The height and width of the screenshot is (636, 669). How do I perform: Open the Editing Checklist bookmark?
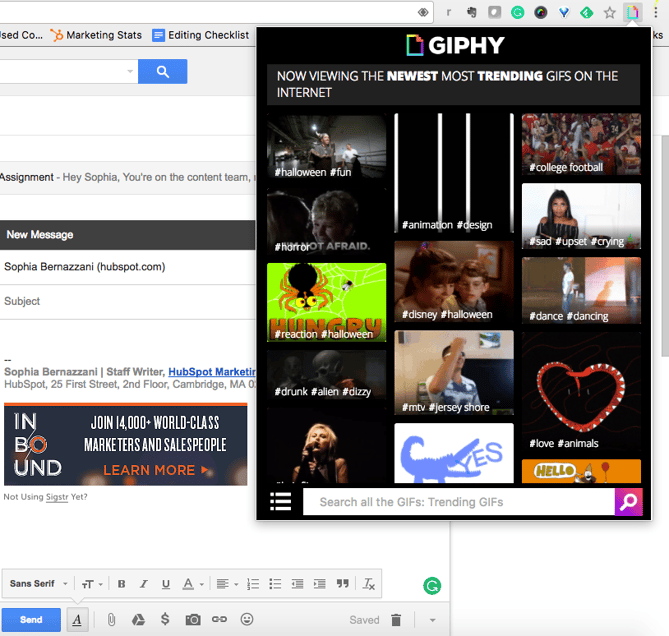200,35
